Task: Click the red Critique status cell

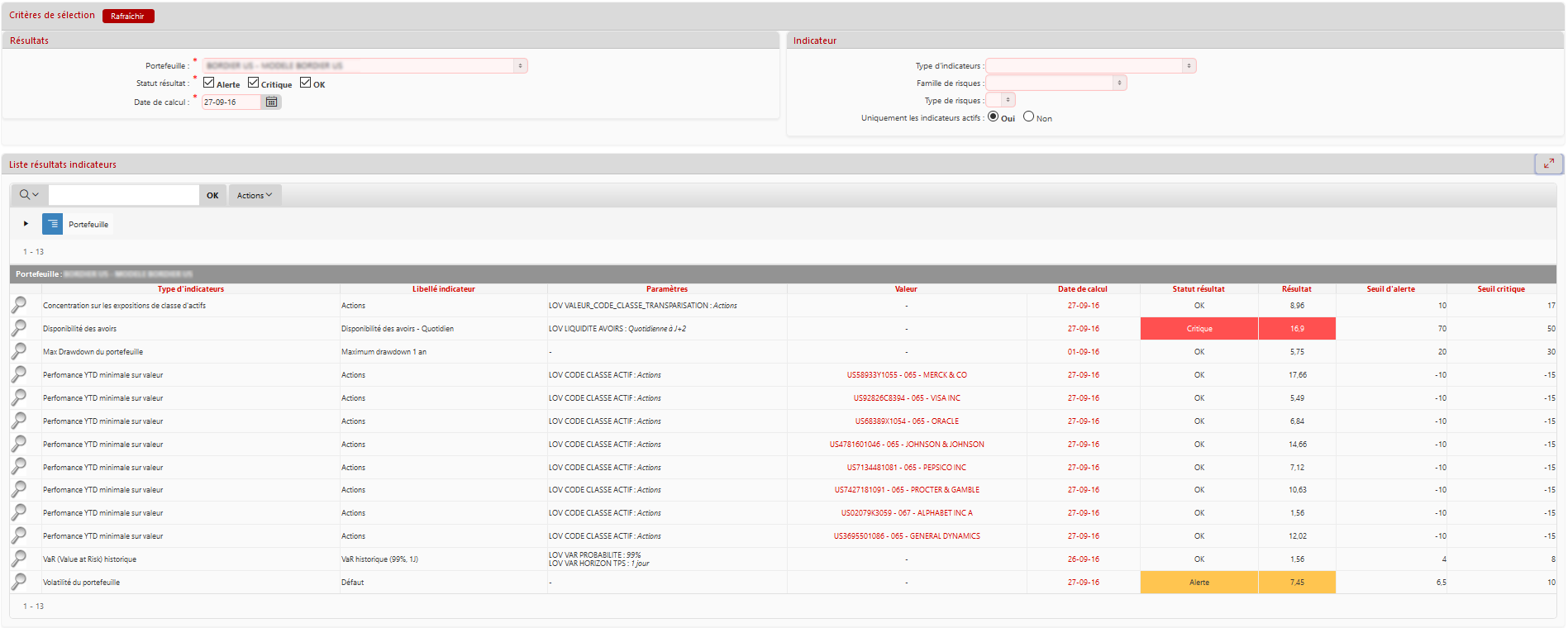Action: (x=1199, y=329)
